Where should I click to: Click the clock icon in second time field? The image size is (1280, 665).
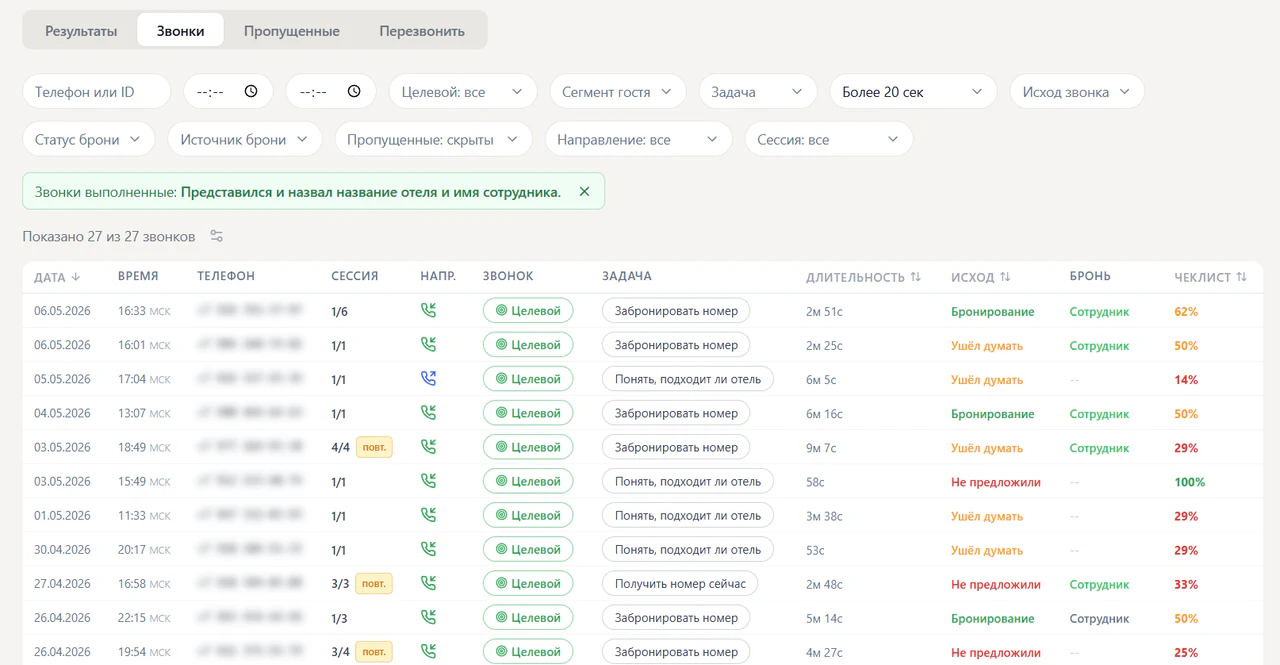point(354,91)
